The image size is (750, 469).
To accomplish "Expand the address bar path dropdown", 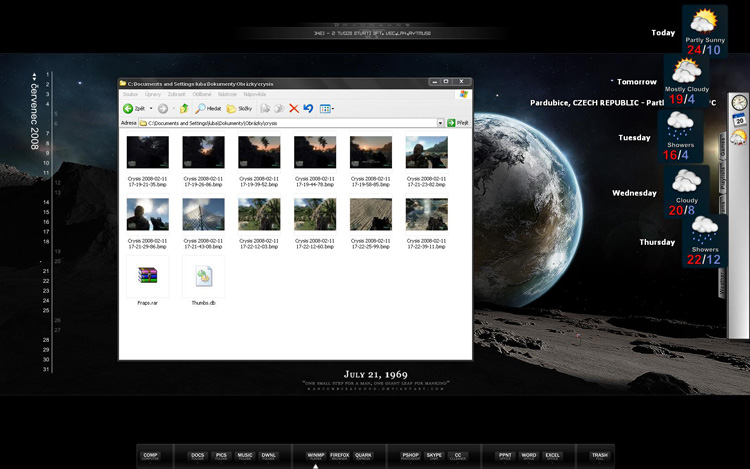I will 440,123.
